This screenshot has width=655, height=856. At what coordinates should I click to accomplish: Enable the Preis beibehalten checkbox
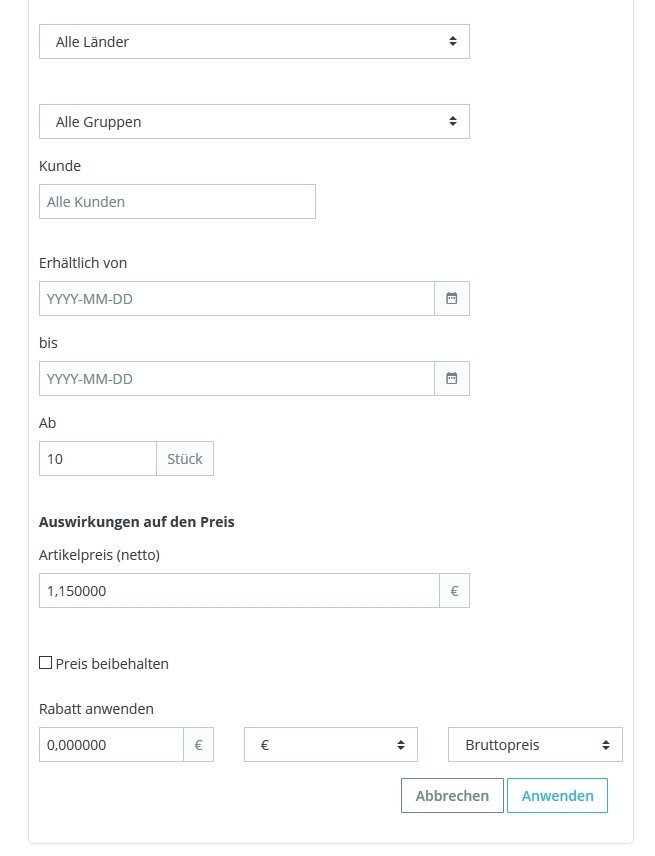point(45,663)
